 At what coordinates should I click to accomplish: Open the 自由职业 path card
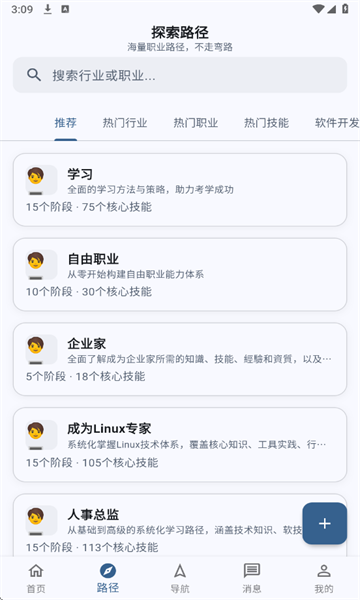click(180, 274)
